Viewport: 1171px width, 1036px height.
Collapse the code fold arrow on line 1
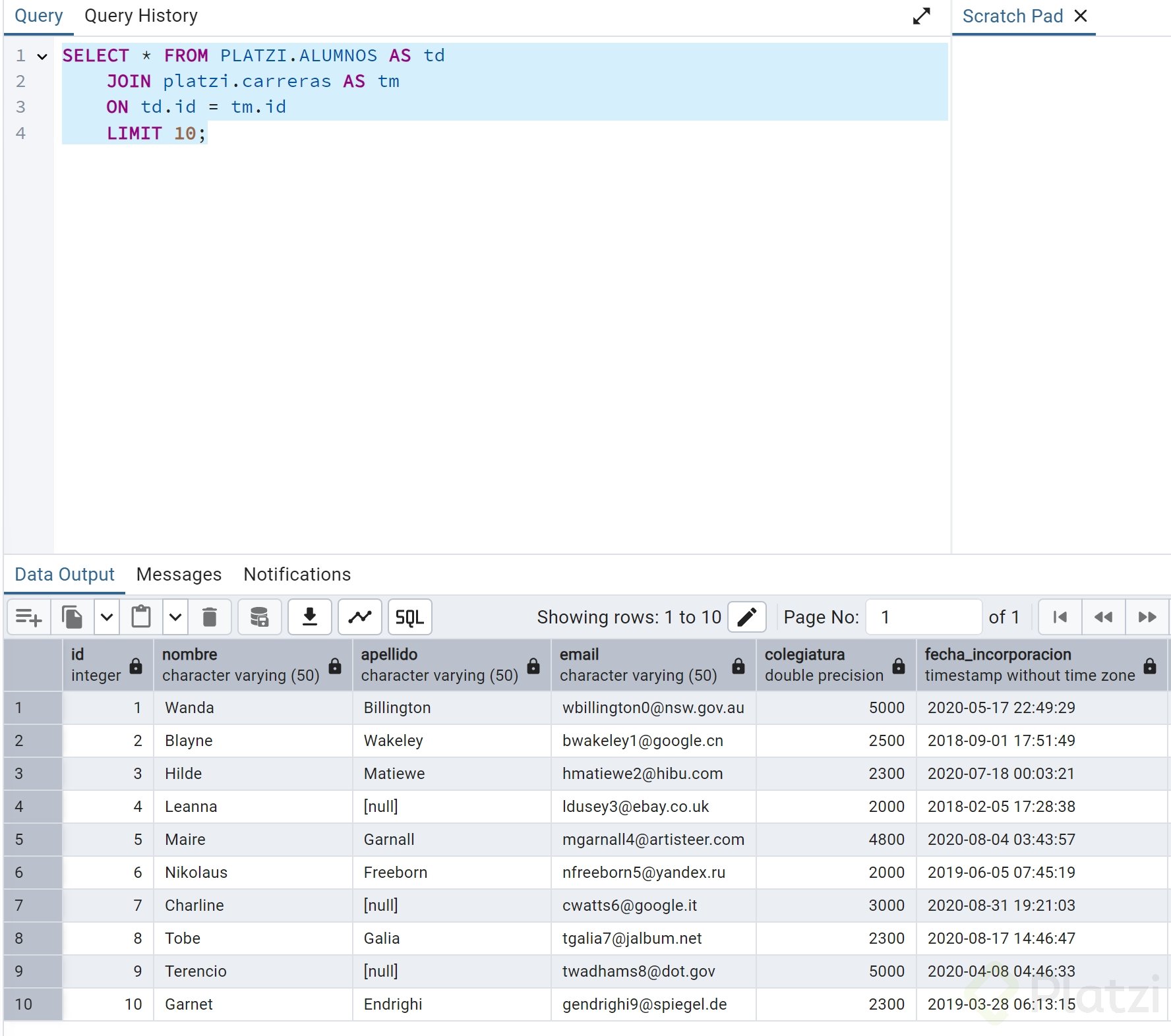42,57
